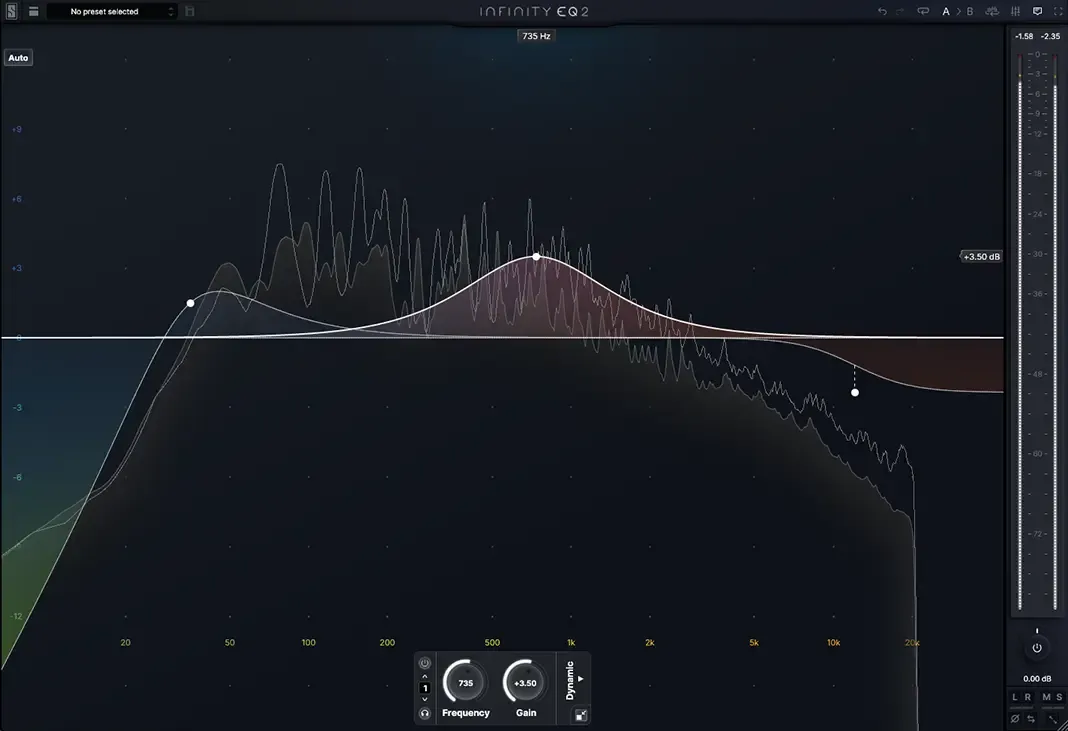Copy A to B with the arrow
This screenshot has height=731, width=1068.
(x=958, y=12)
